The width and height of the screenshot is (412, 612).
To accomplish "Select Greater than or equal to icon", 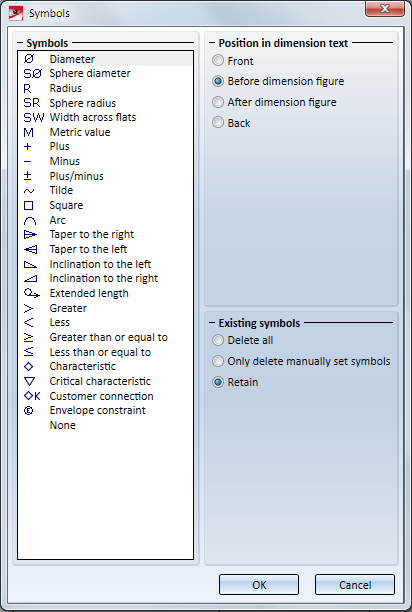I will point(28,338).
